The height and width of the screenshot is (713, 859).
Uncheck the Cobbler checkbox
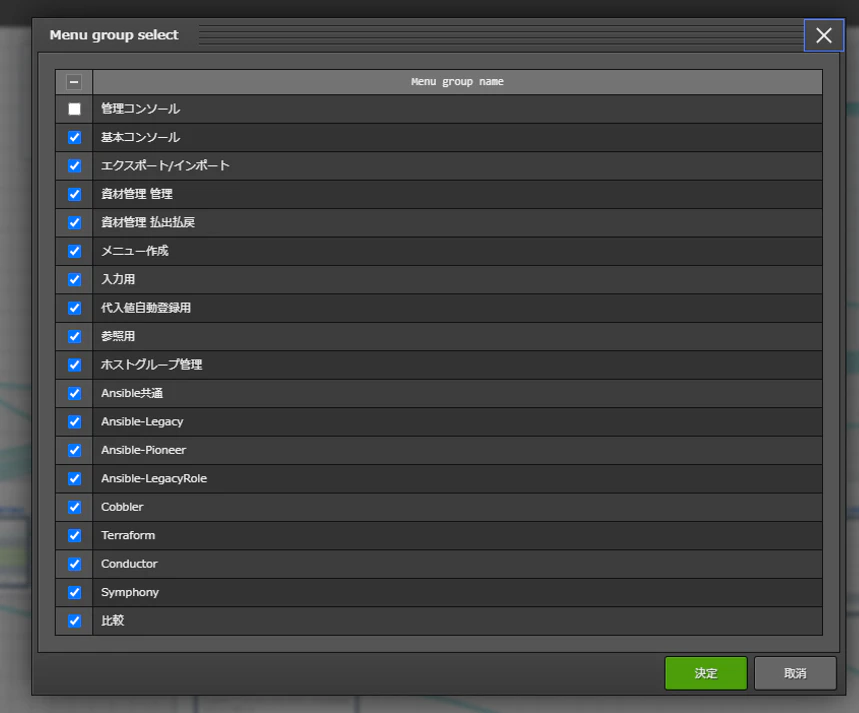74,507
